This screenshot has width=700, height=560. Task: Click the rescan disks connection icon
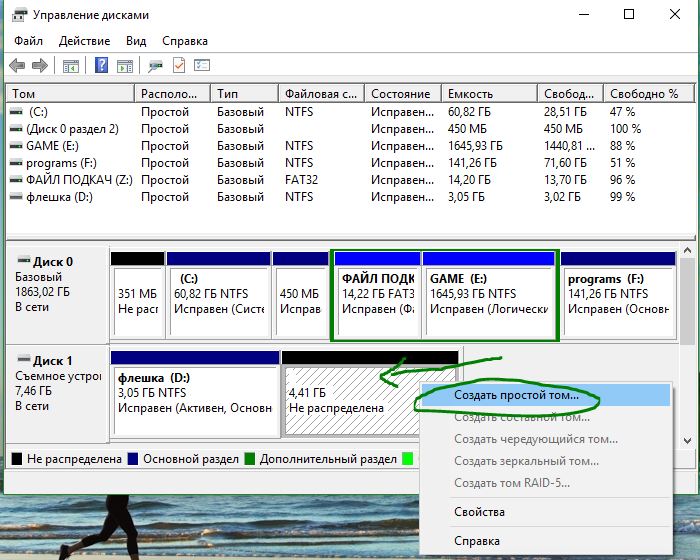(x=155, y=66)
